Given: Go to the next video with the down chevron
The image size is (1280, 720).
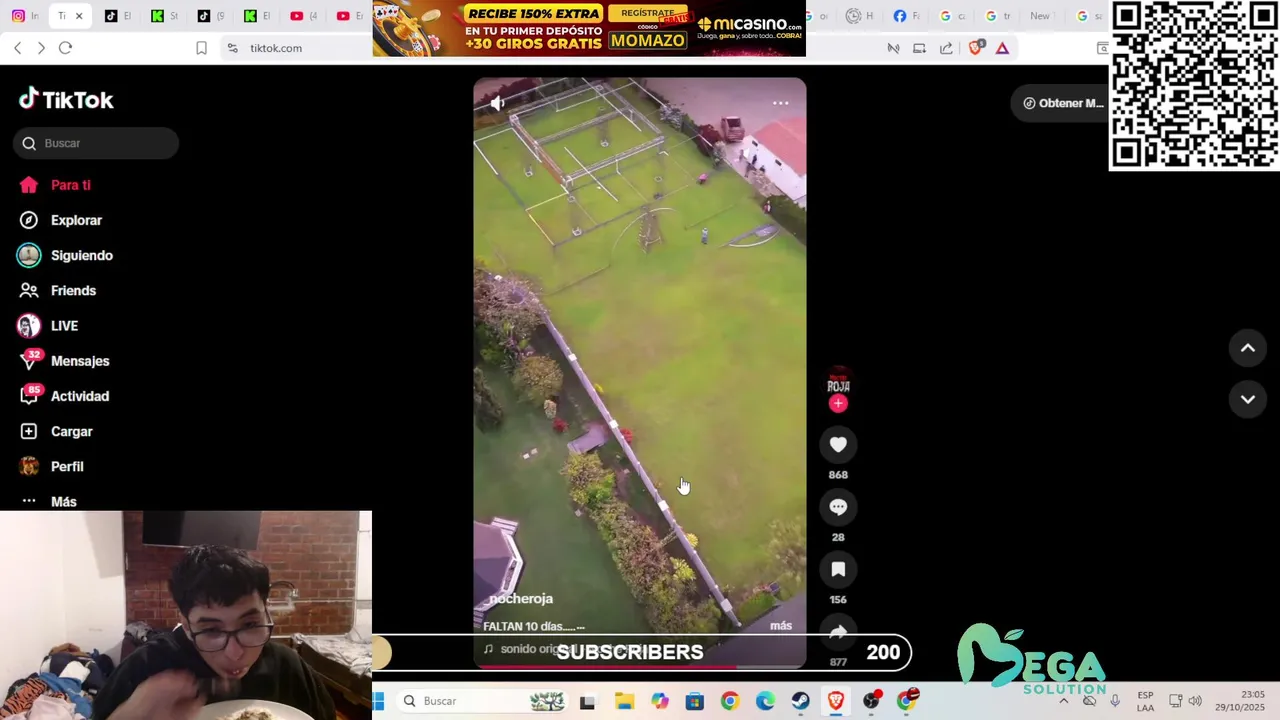Looking at the screenshot, I should tap(1247, 399).
